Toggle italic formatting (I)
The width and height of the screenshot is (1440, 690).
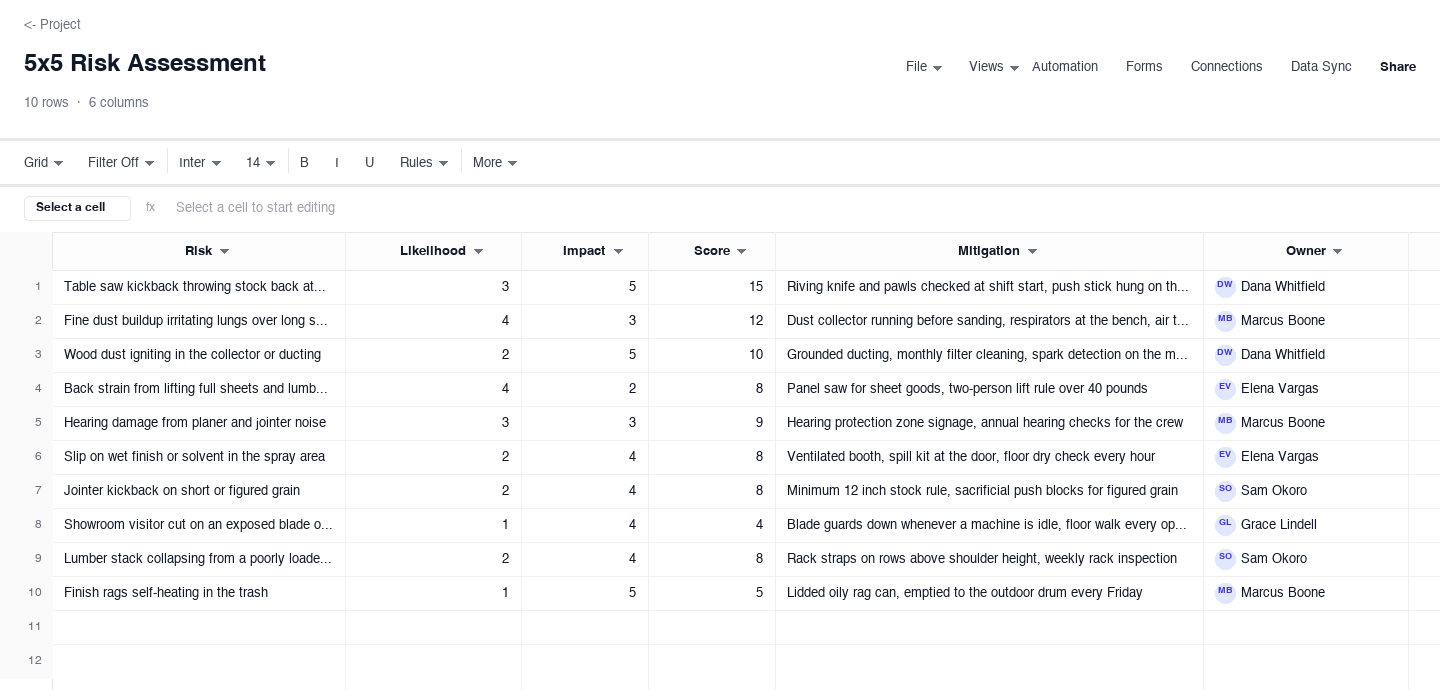click(337, 163)
